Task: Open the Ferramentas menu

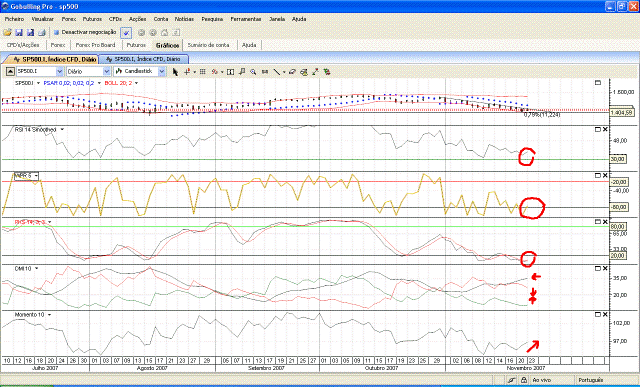Action: (x=246, y=19)
